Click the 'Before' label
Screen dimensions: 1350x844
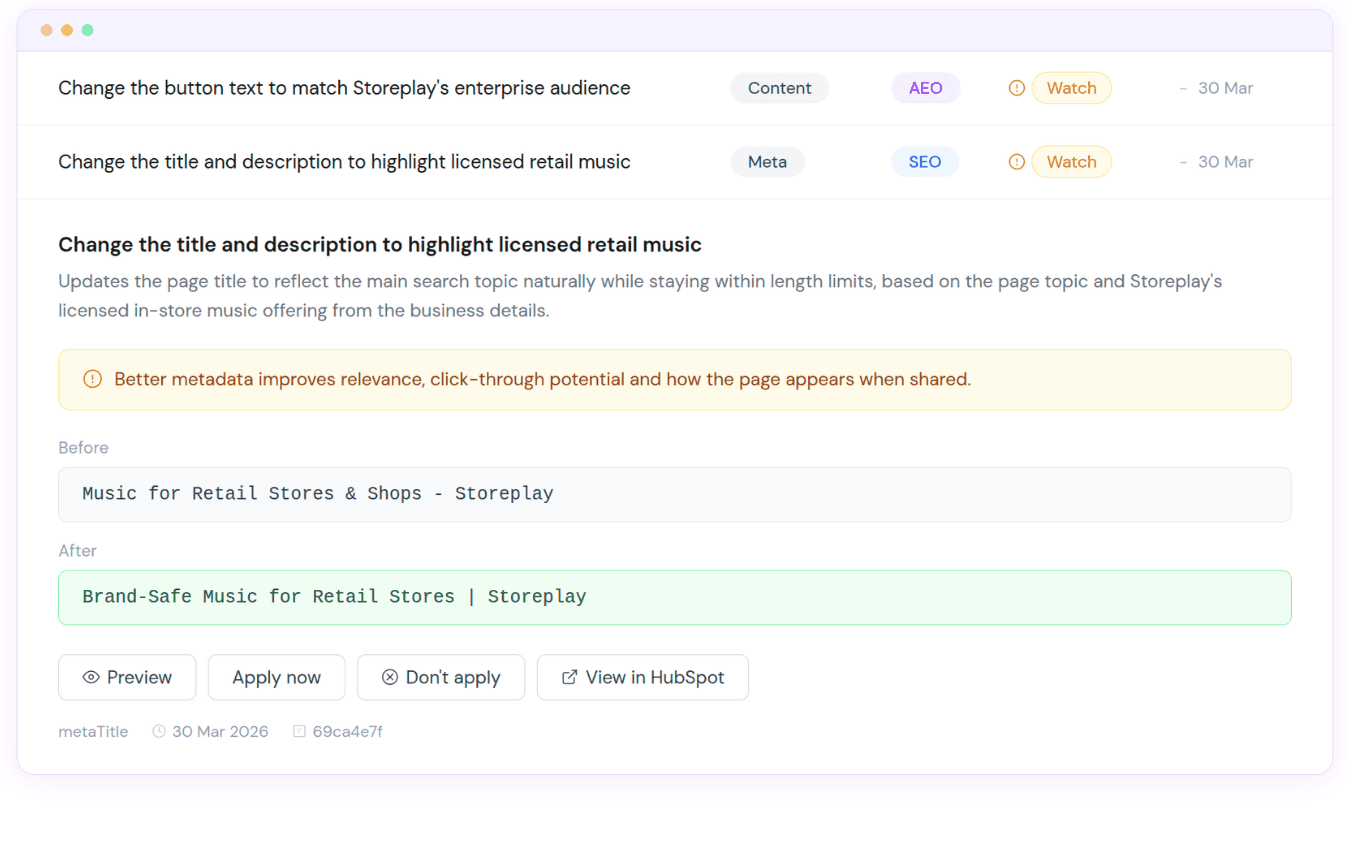coord(83,447)
